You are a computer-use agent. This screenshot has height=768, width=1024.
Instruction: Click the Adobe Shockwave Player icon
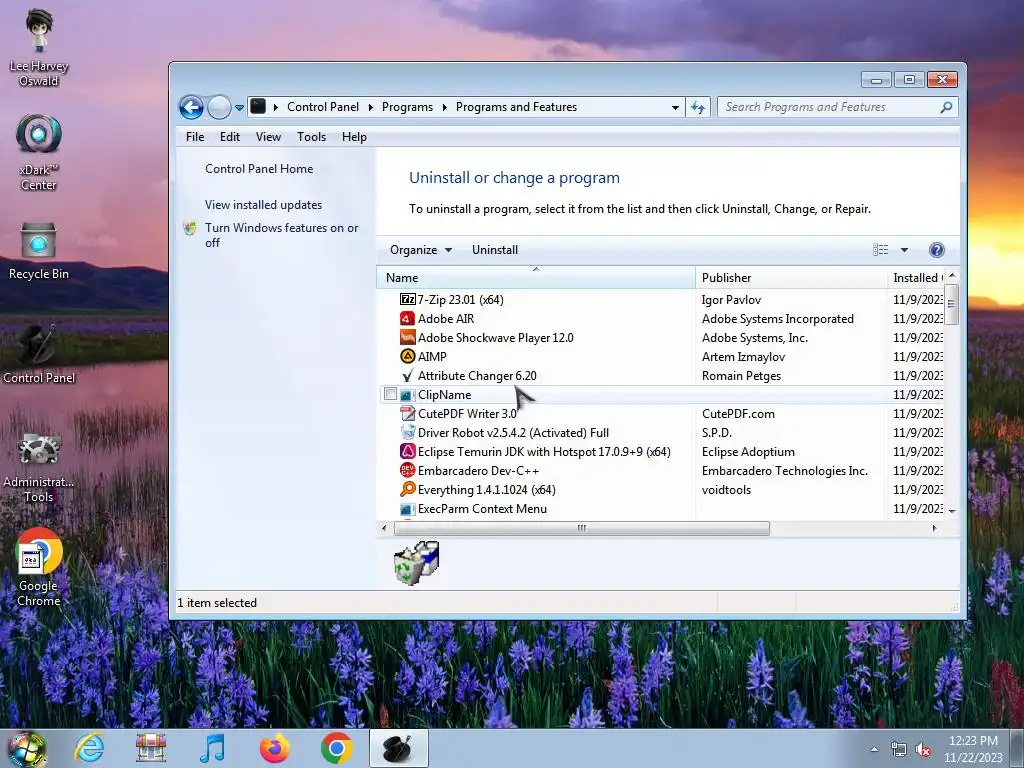tap(408, 338)
